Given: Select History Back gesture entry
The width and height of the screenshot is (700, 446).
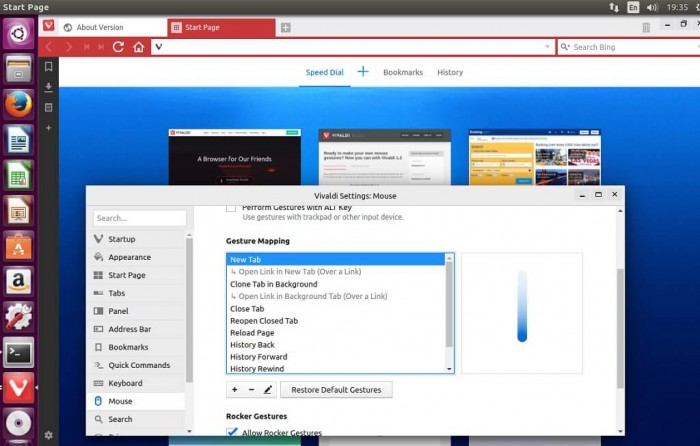Looking at the screenshot, I should coord(336,345).
